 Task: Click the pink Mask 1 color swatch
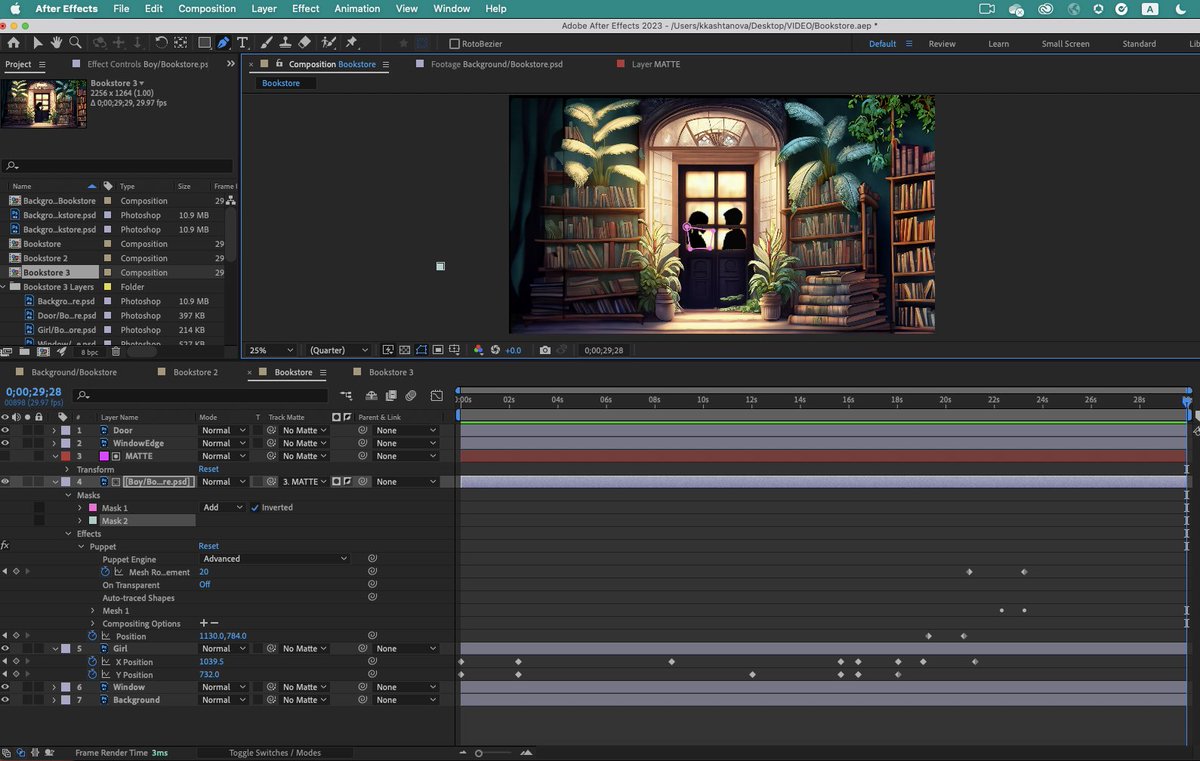[x=94, y=508]
